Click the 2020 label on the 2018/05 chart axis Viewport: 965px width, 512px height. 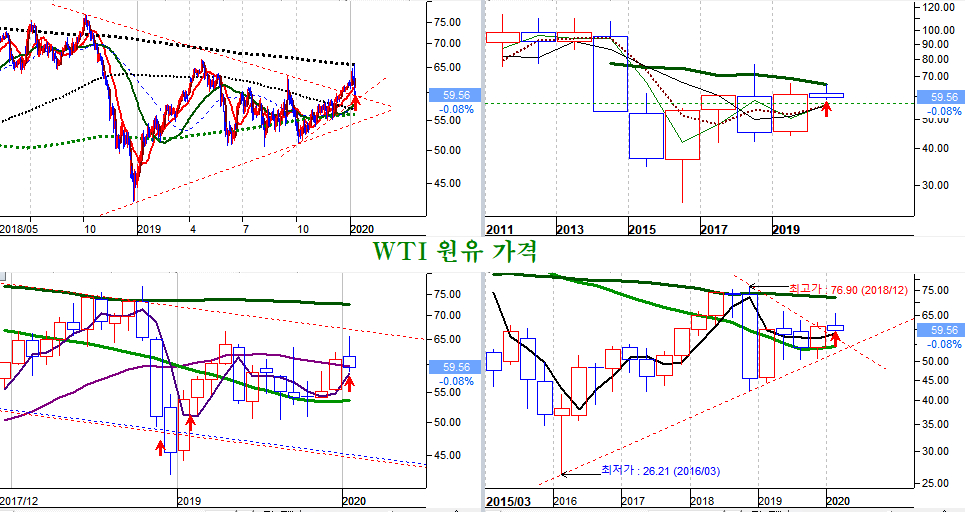[x=362, y=229]
